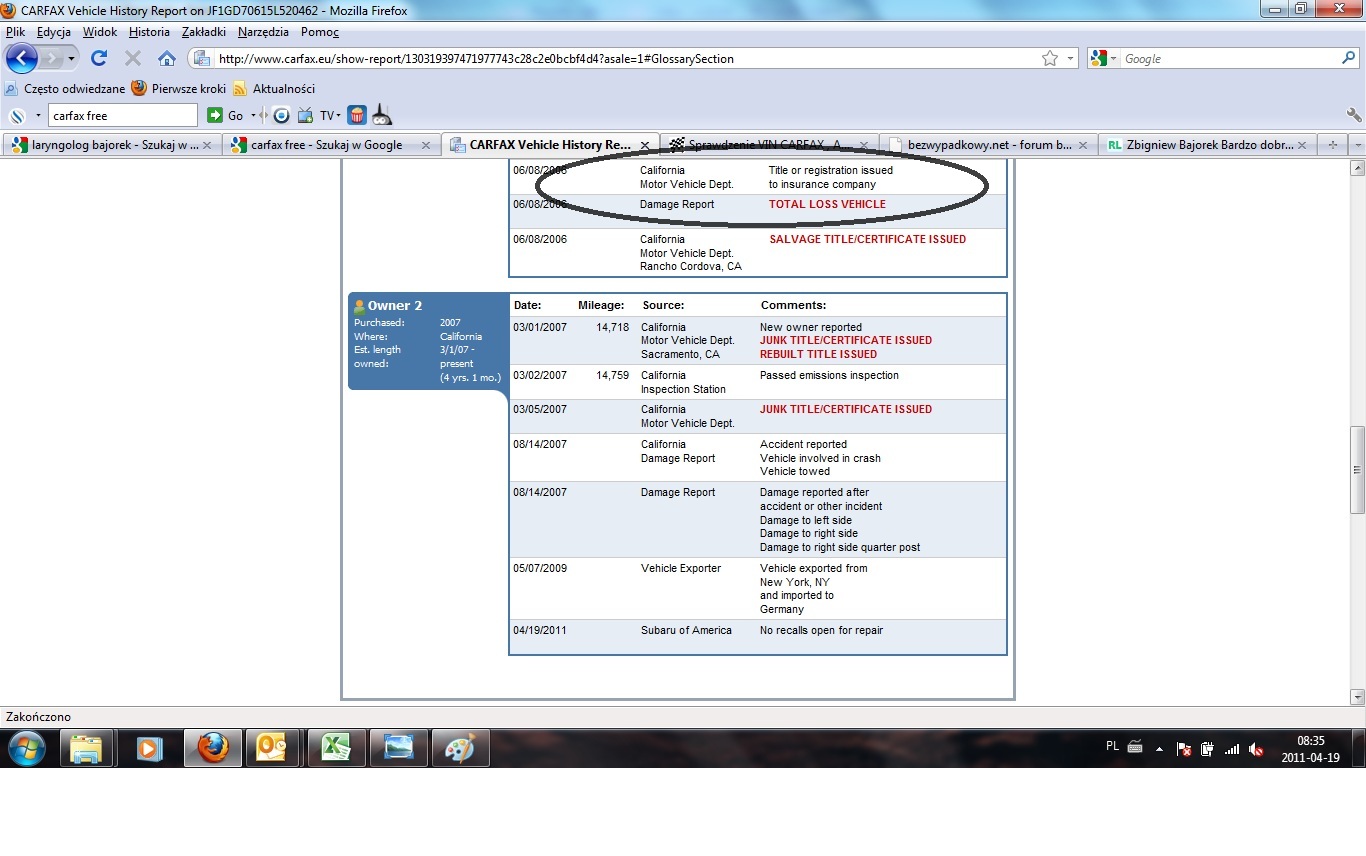The image size is (1366, 856).
Task: Open the Windows Start menu
Action: click(27, 748)
